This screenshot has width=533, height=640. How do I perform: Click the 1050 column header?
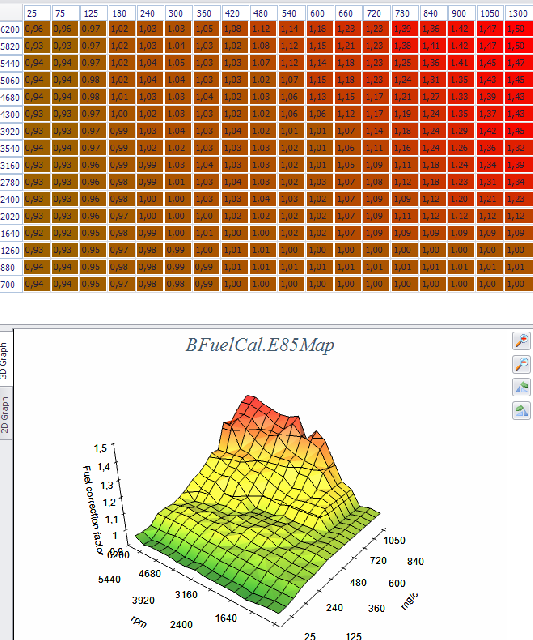[490, 13]
